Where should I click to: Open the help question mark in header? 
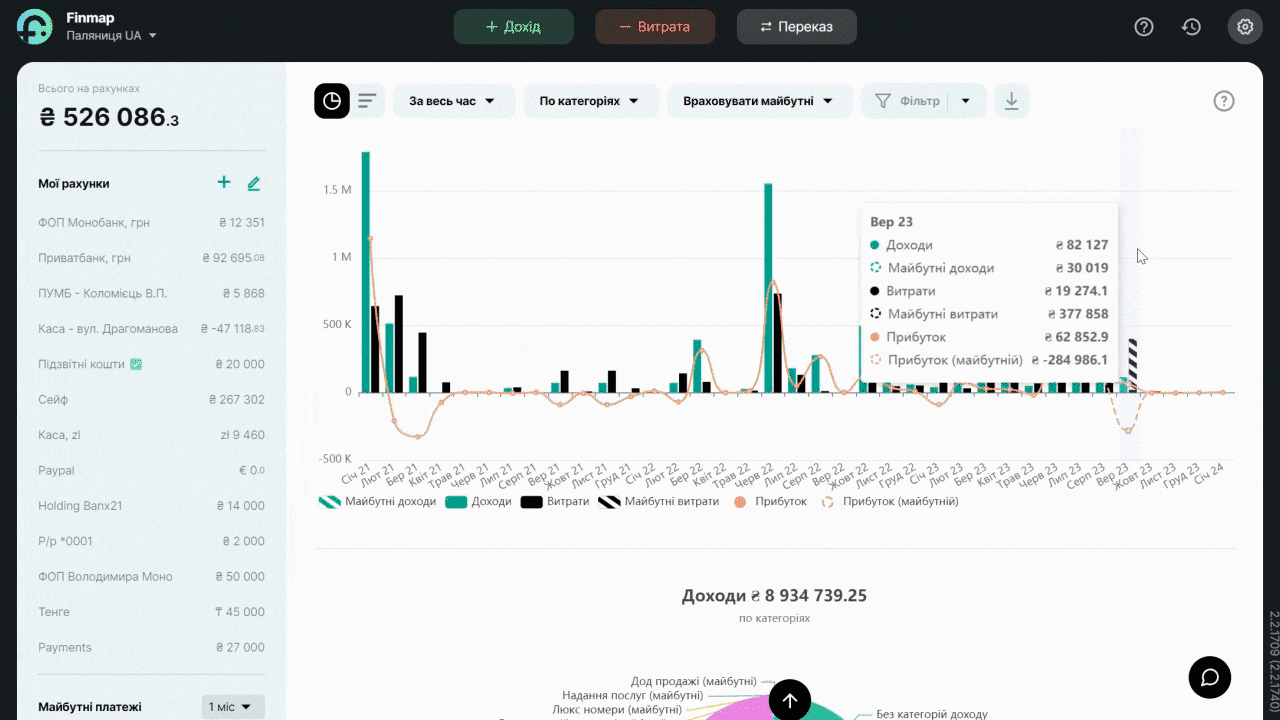[1144, 27]
